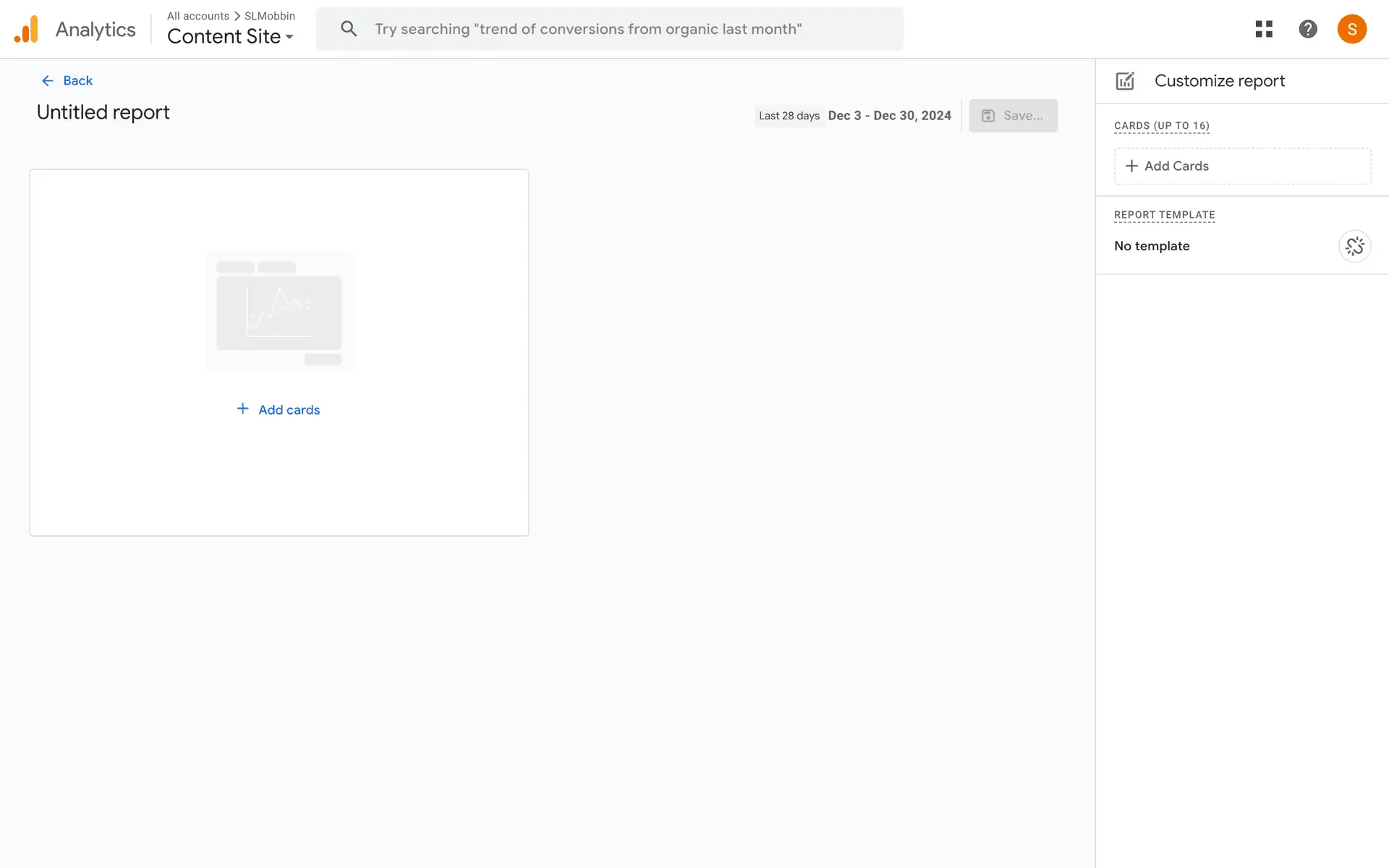Click the back arrow icon
Viewport: 1389px width, 868px height.
[x=48, y=81]
